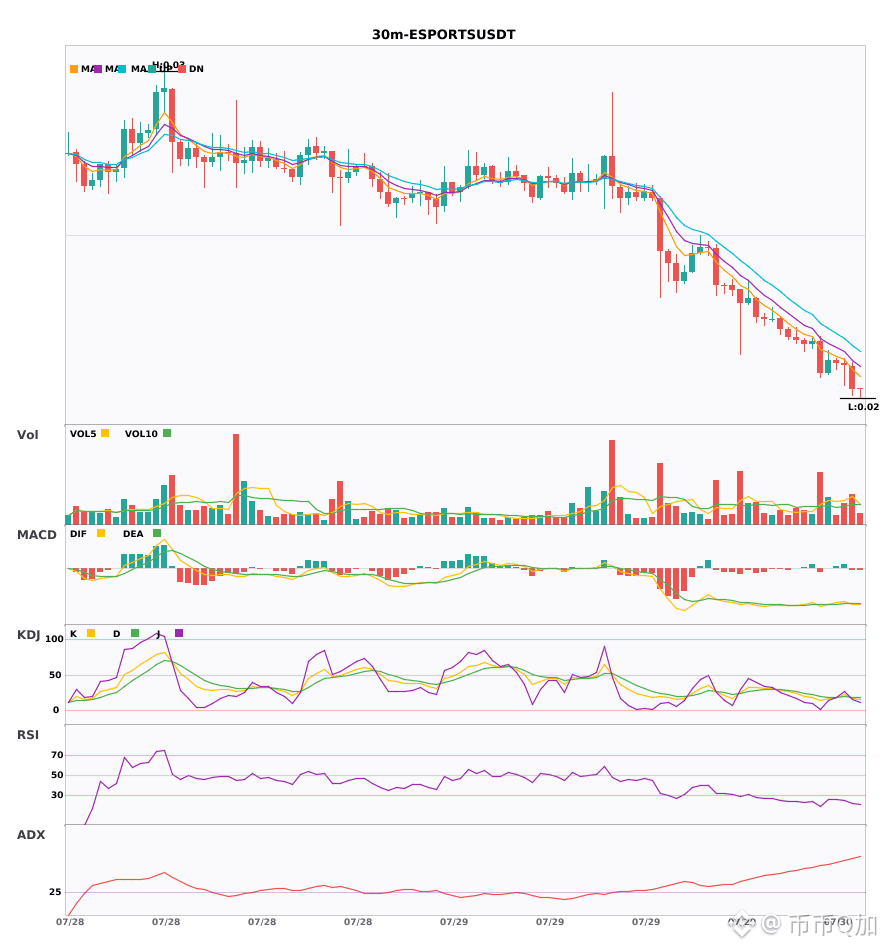Click the ADX panel label
This screenshot has height=950, width=885.
pos(30,835)
